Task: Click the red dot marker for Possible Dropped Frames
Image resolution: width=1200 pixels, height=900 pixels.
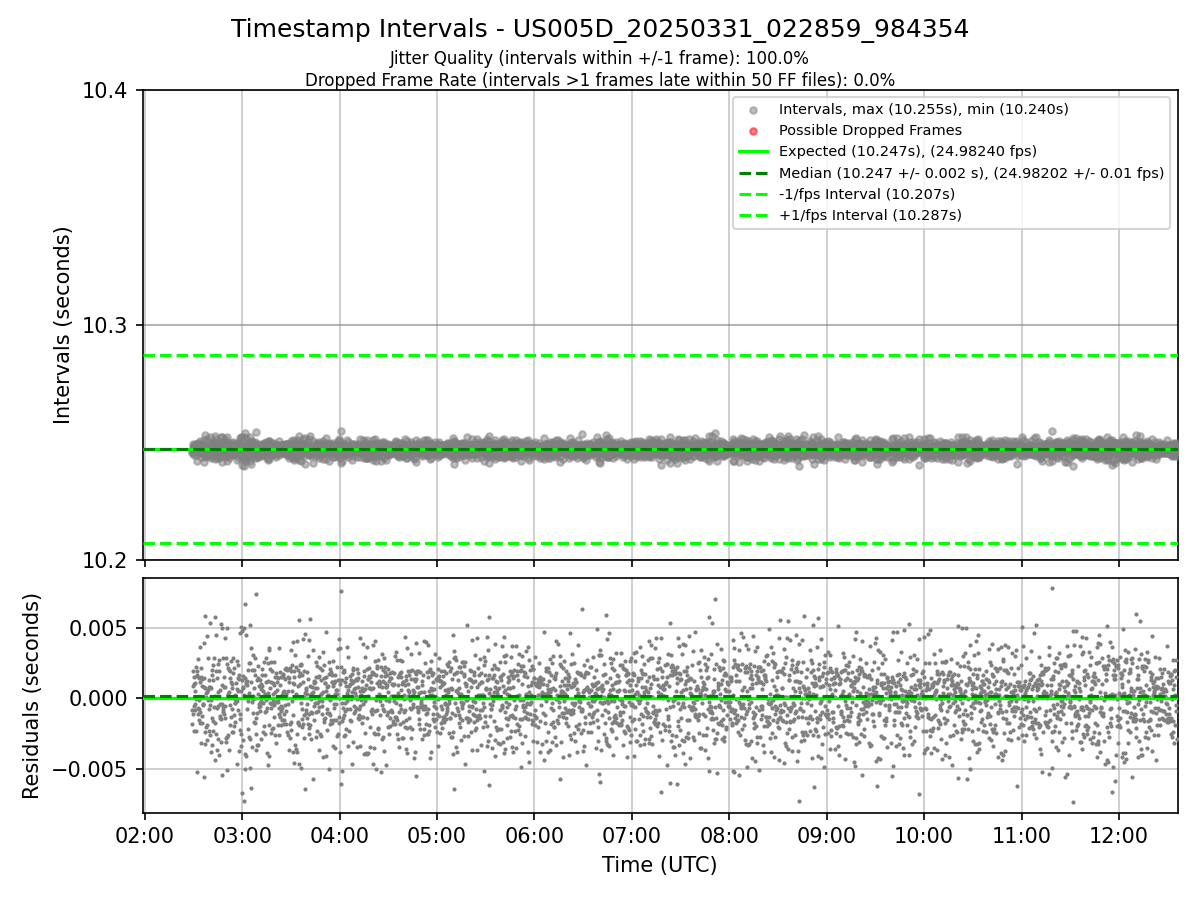Action: 754,131
